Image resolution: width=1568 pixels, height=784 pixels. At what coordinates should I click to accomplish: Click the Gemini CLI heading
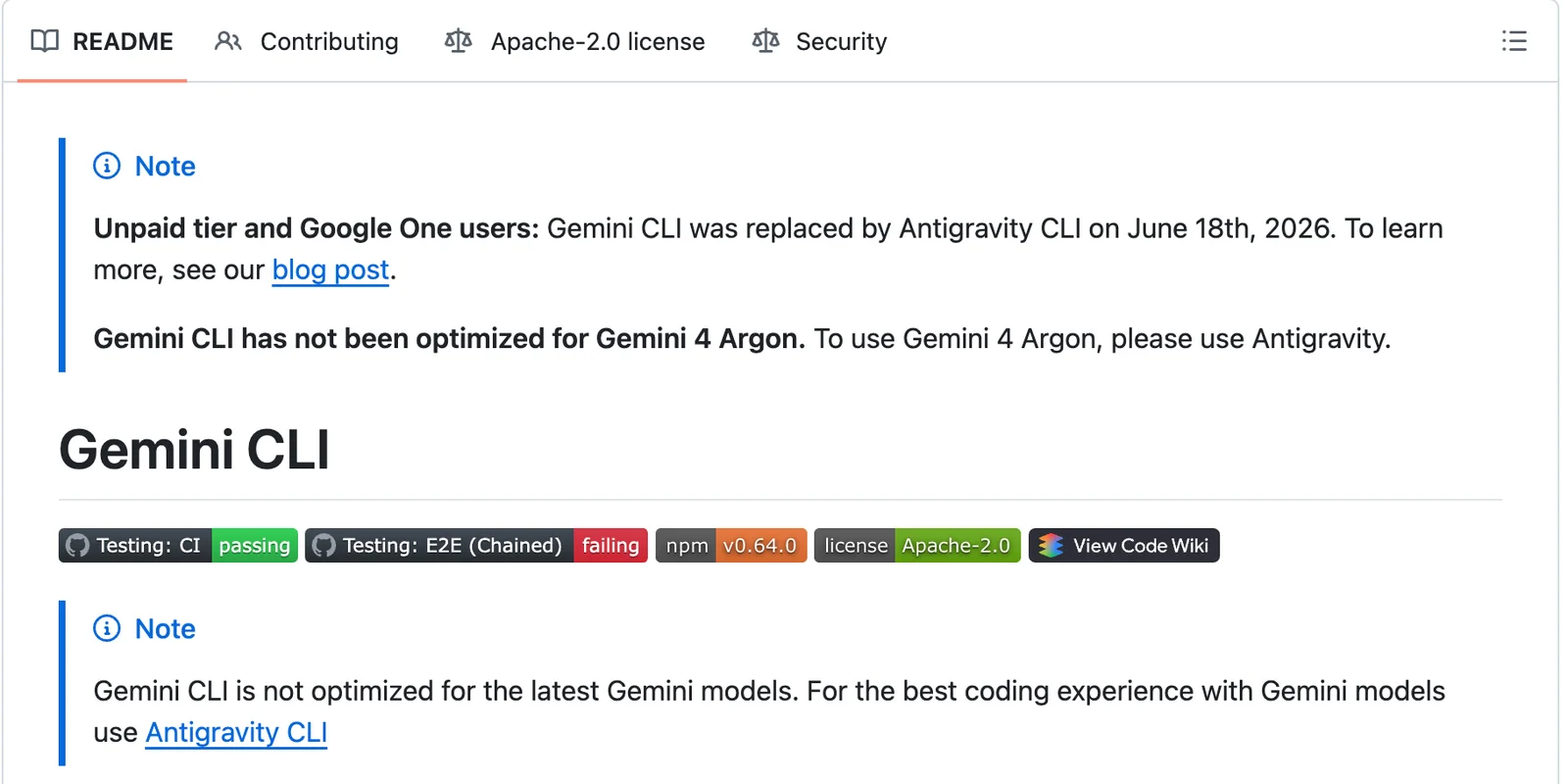pyautogui.click(x=194, y=450)
